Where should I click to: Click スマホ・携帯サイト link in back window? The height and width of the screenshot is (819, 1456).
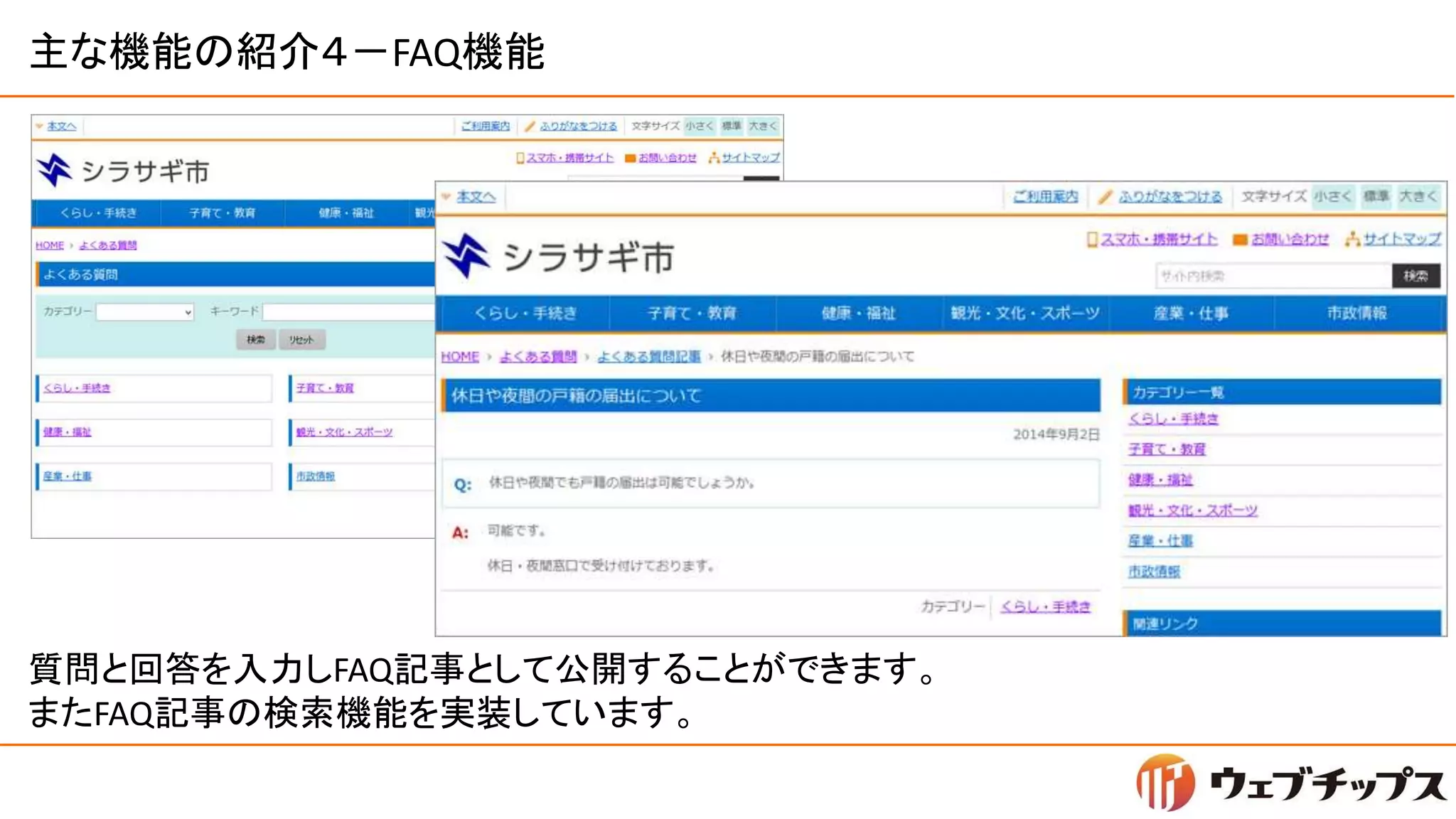click(x=570, y=158)
